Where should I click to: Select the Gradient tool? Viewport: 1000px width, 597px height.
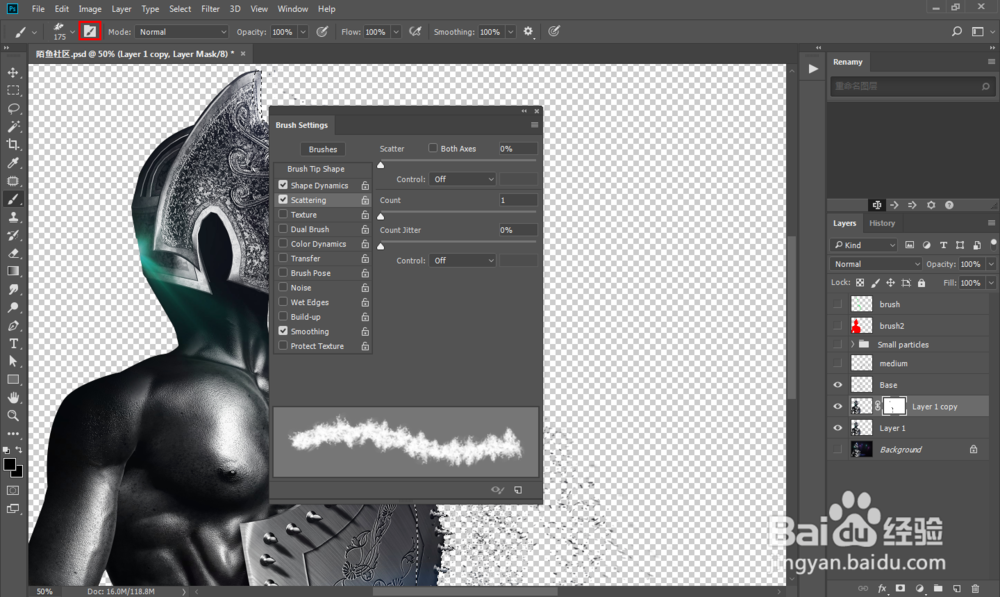tap(13, 271)
